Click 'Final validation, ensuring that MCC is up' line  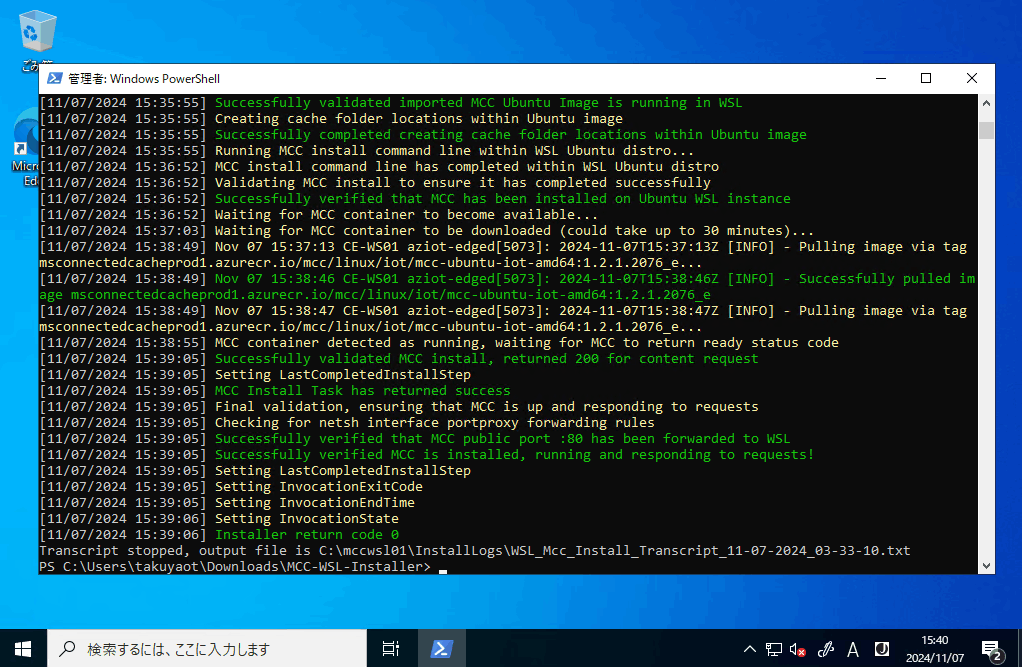(399, 407)
